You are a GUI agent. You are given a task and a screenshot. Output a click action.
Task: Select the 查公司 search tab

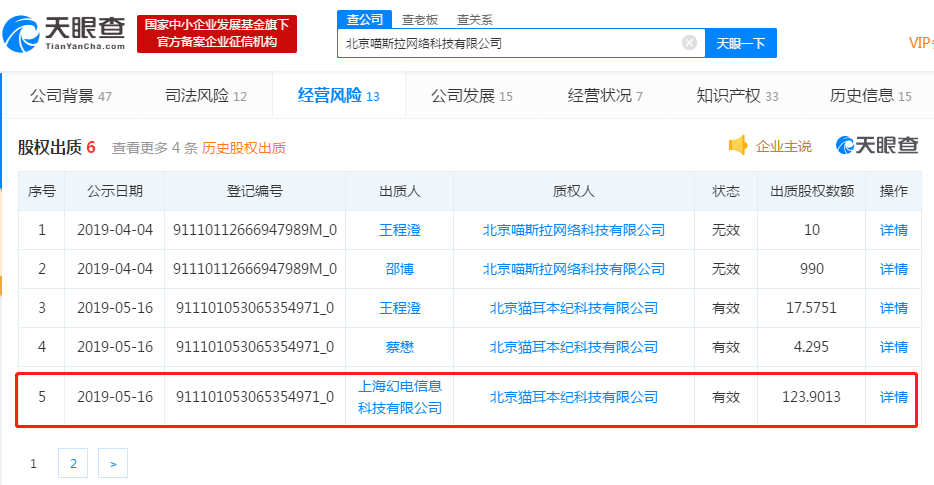[x=365, y=20]
